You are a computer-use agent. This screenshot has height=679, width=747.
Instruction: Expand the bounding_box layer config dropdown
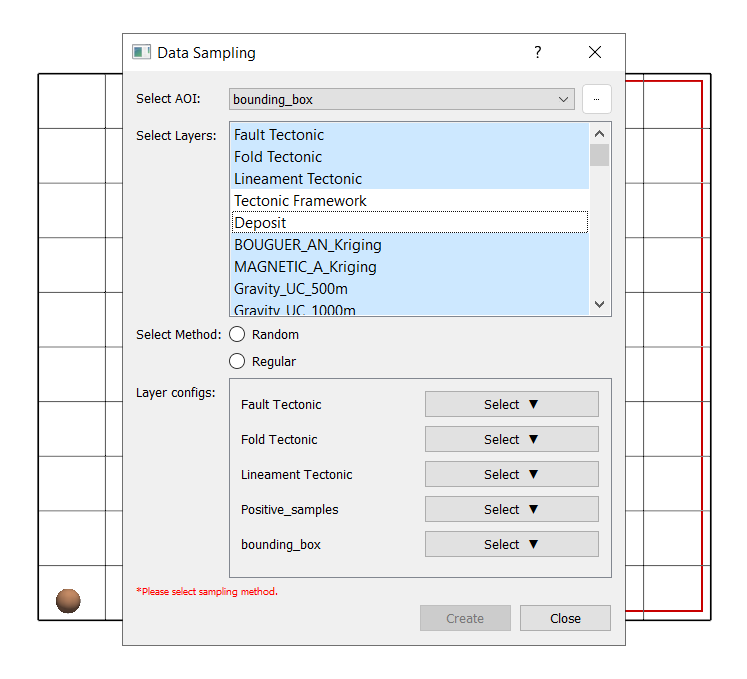[x=511, y=544]
